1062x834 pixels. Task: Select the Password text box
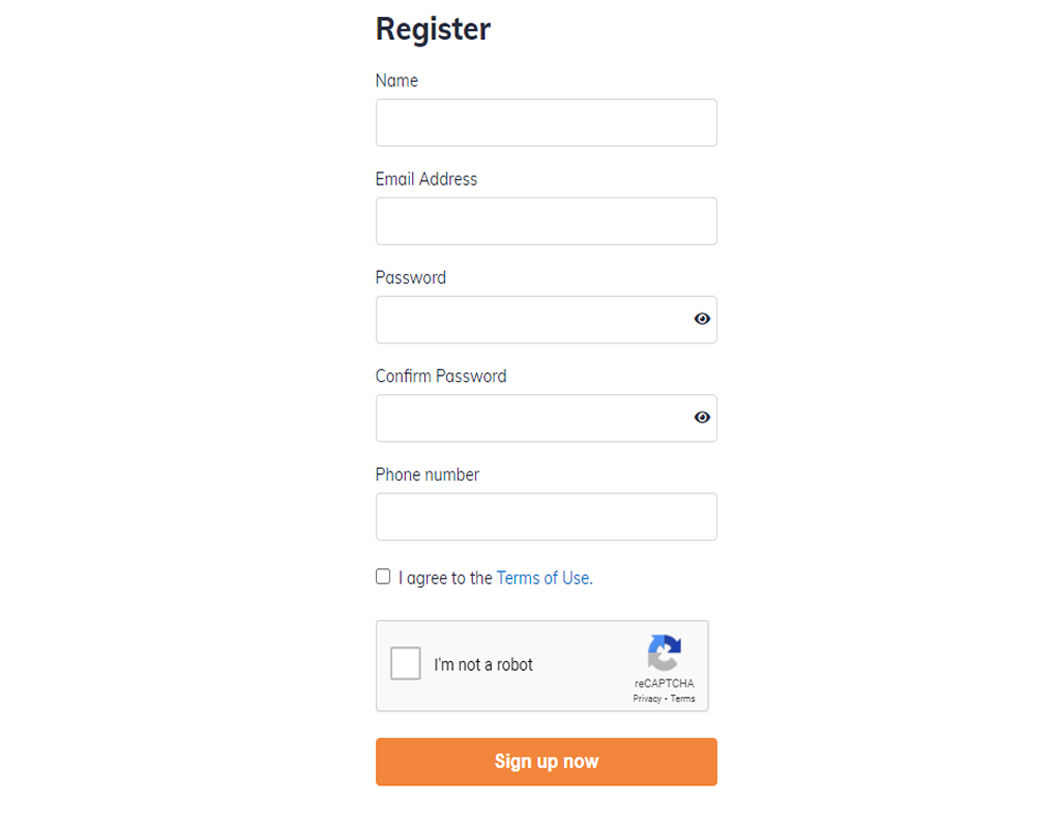(547, 319)
